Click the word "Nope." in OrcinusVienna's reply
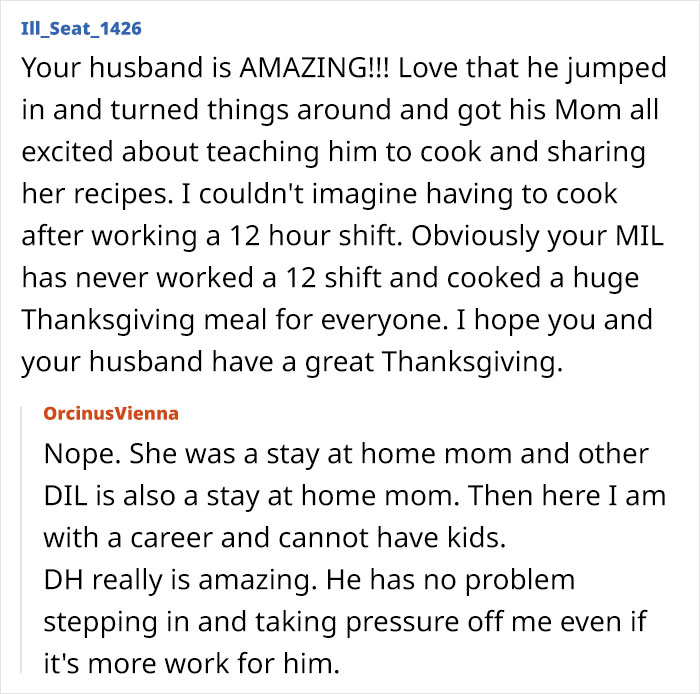Viewport: 700px width, 694px height. (x=77, y=454)
